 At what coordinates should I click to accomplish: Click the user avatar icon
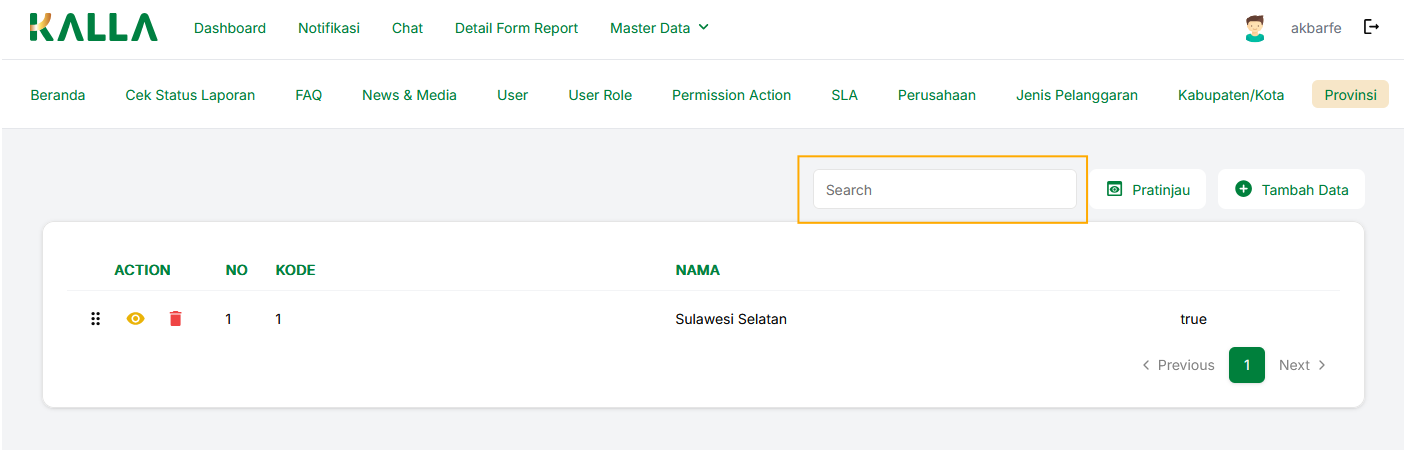click(1254, 28)
